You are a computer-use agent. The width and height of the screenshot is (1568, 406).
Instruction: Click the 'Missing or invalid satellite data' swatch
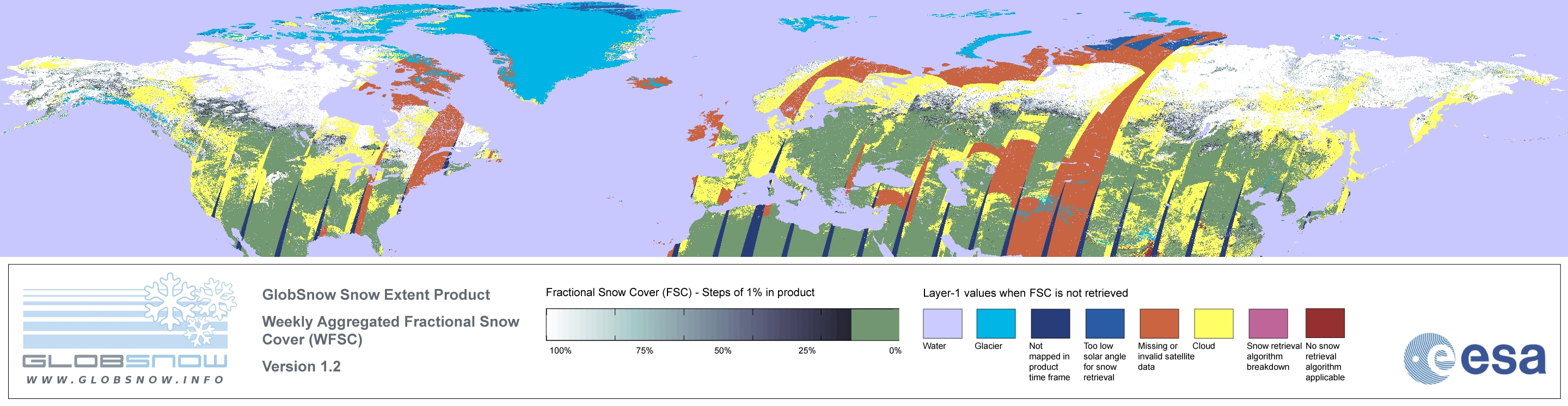click(x=1159, y=323)
